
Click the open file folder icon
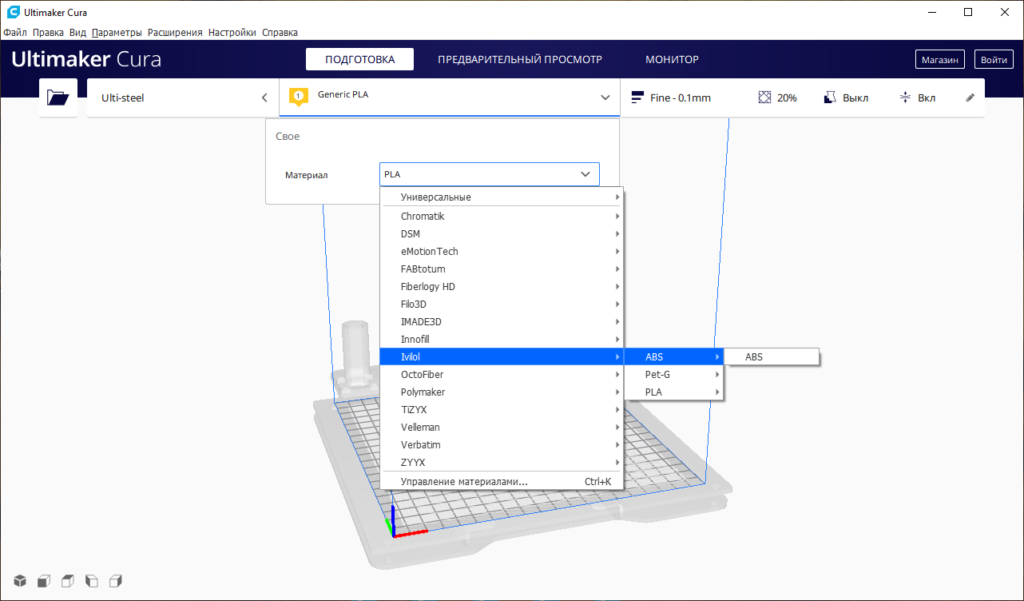pyautogui.click(x=58, y=98)
